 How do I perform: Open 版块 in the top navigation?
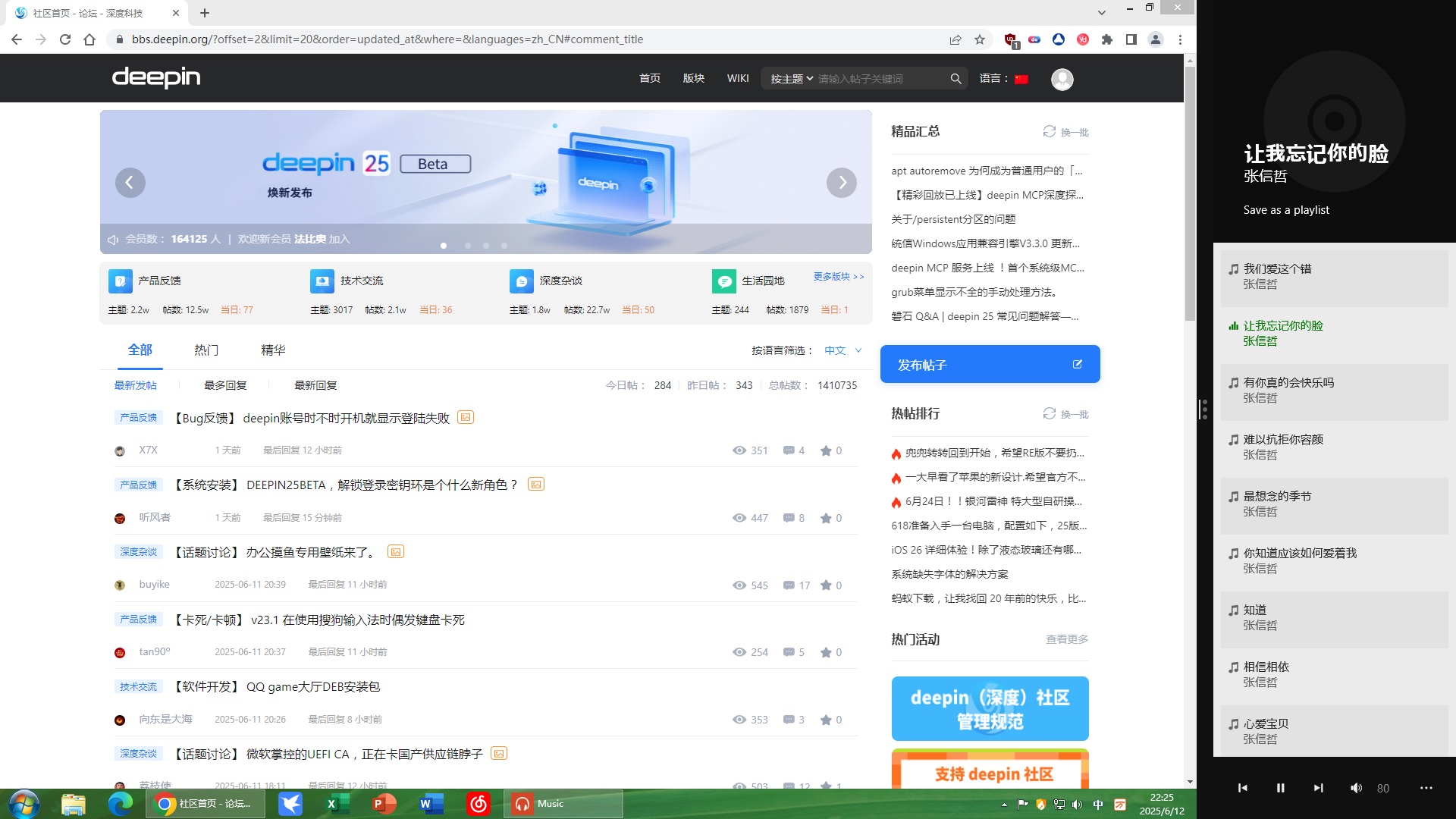(x=694, y=79)
